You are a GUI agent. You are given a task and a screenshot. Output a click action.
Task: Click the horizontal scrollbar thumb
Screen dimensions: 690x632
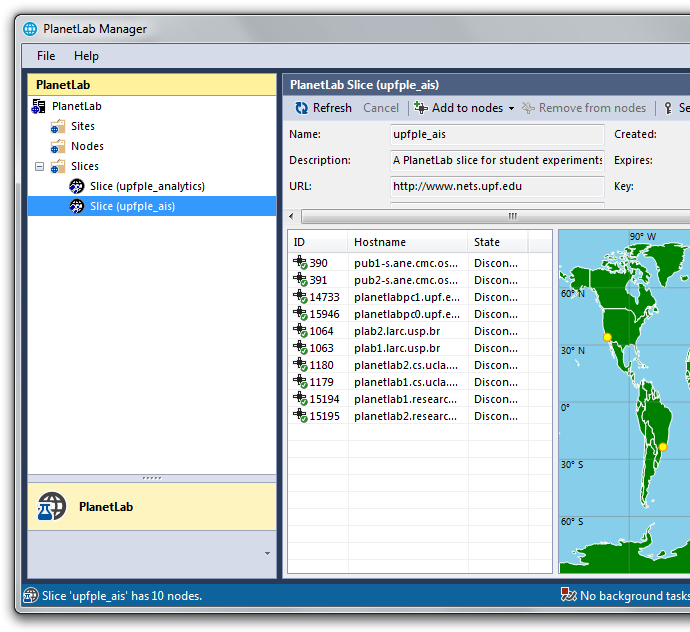tap(513, 216)
